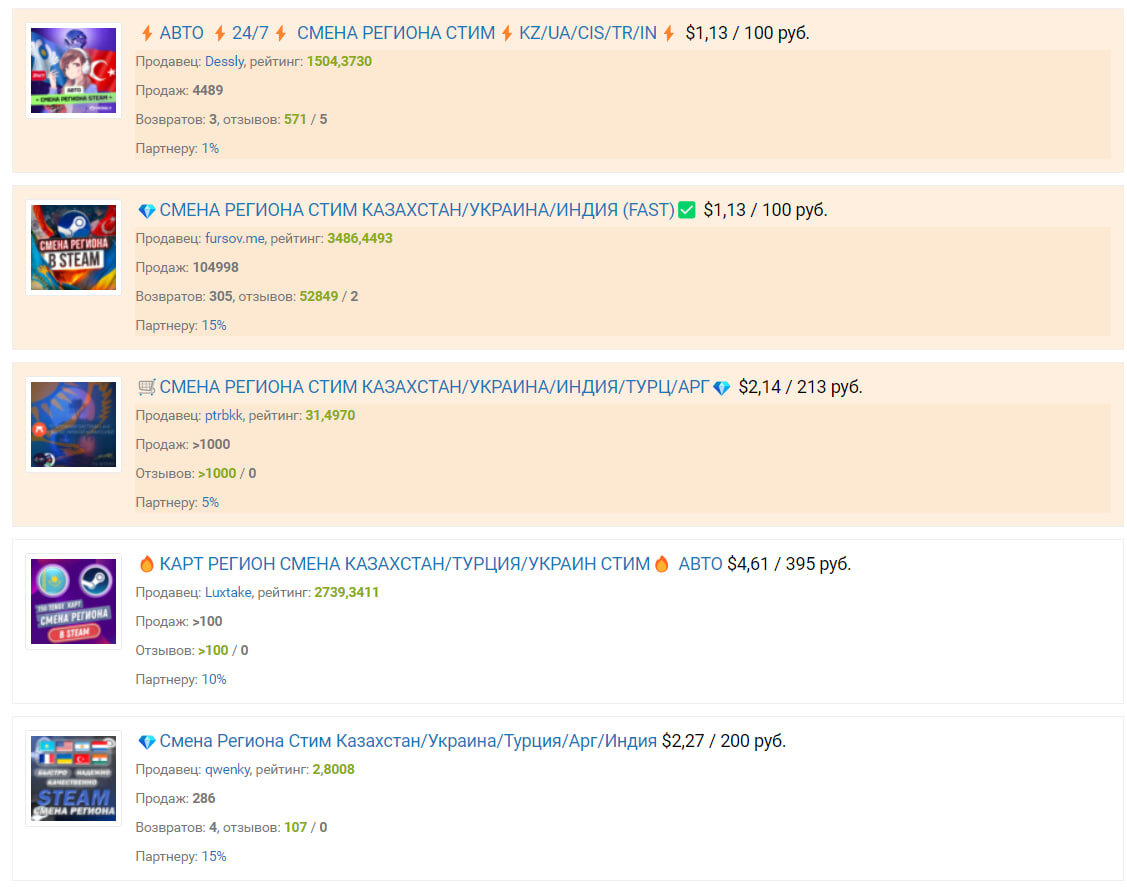Click the price $2,14 / 213 руб.
This screenshot has width=1127, height=887.
pos(800,387)
